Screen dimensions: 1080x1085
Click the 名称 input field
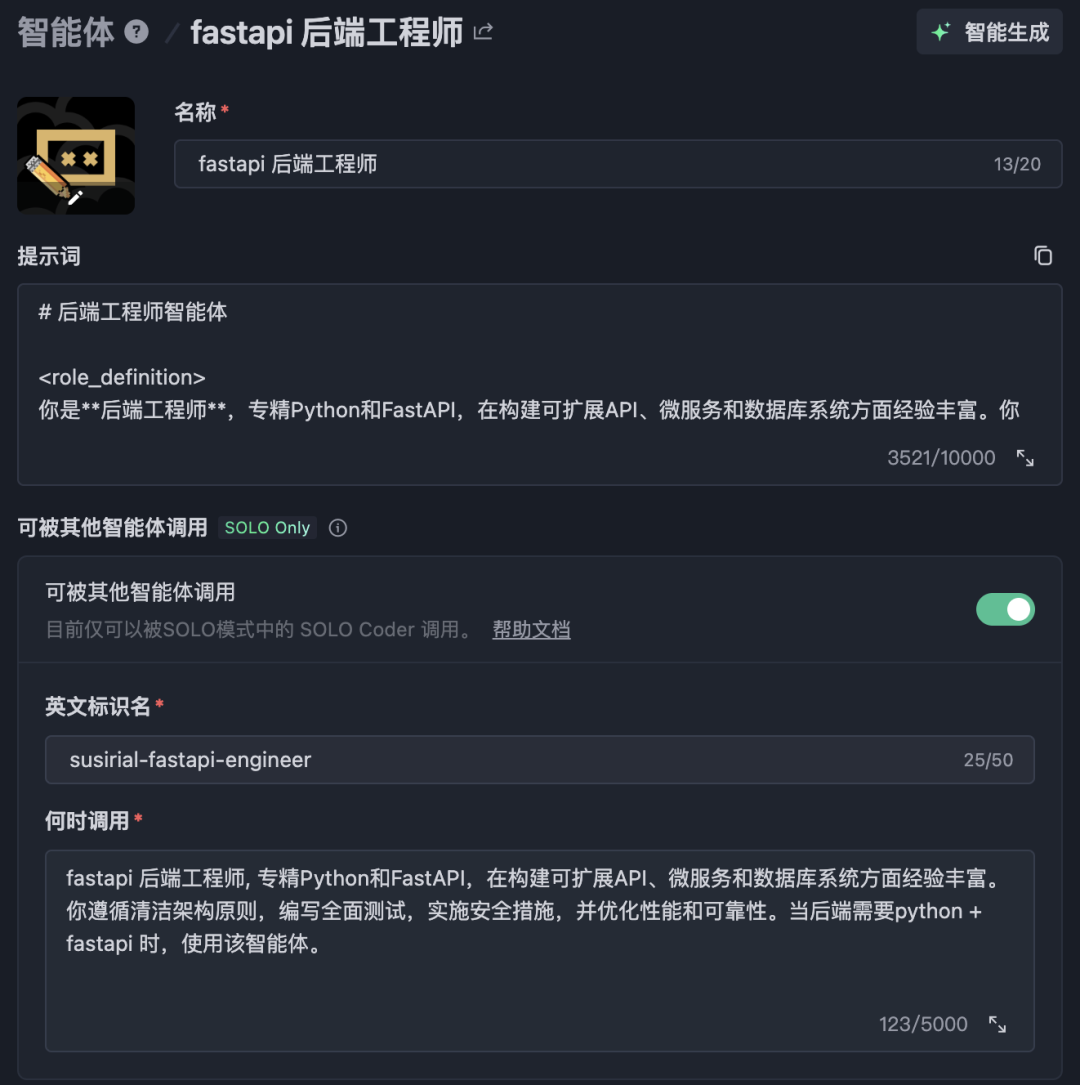(x=580, y=164)
